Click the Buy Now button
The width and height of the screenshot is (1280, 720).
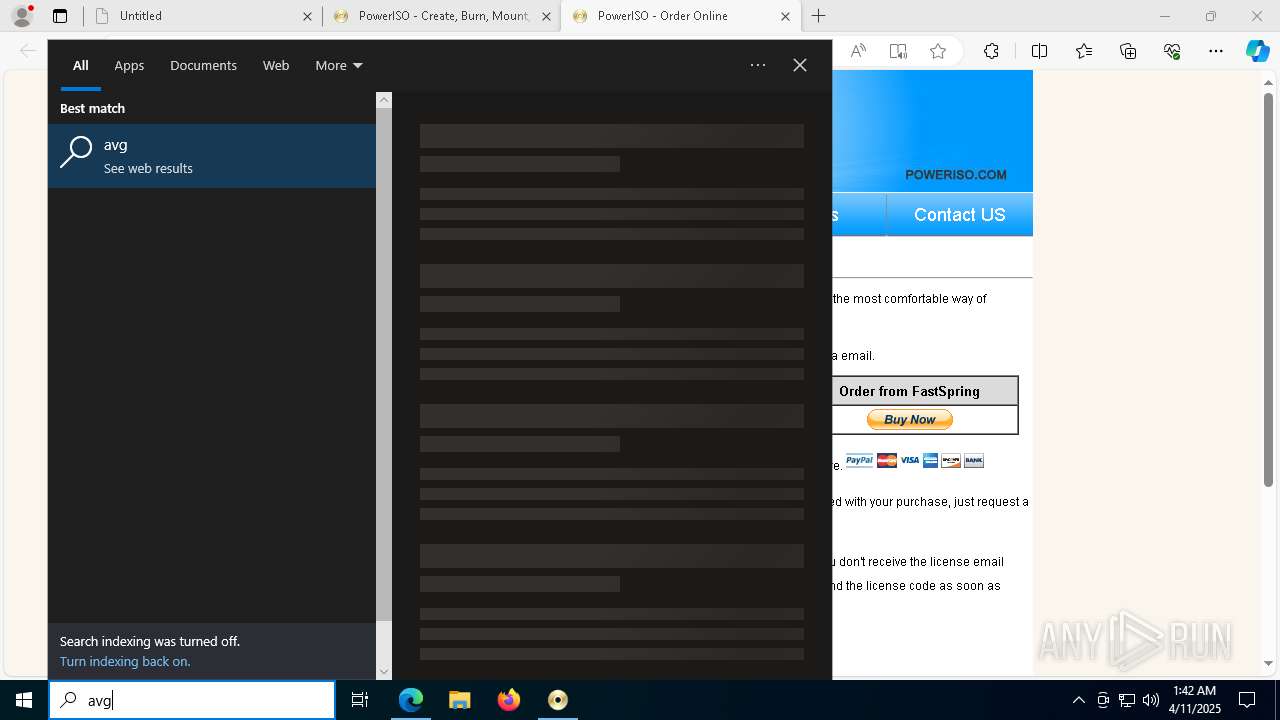point(909,420)
